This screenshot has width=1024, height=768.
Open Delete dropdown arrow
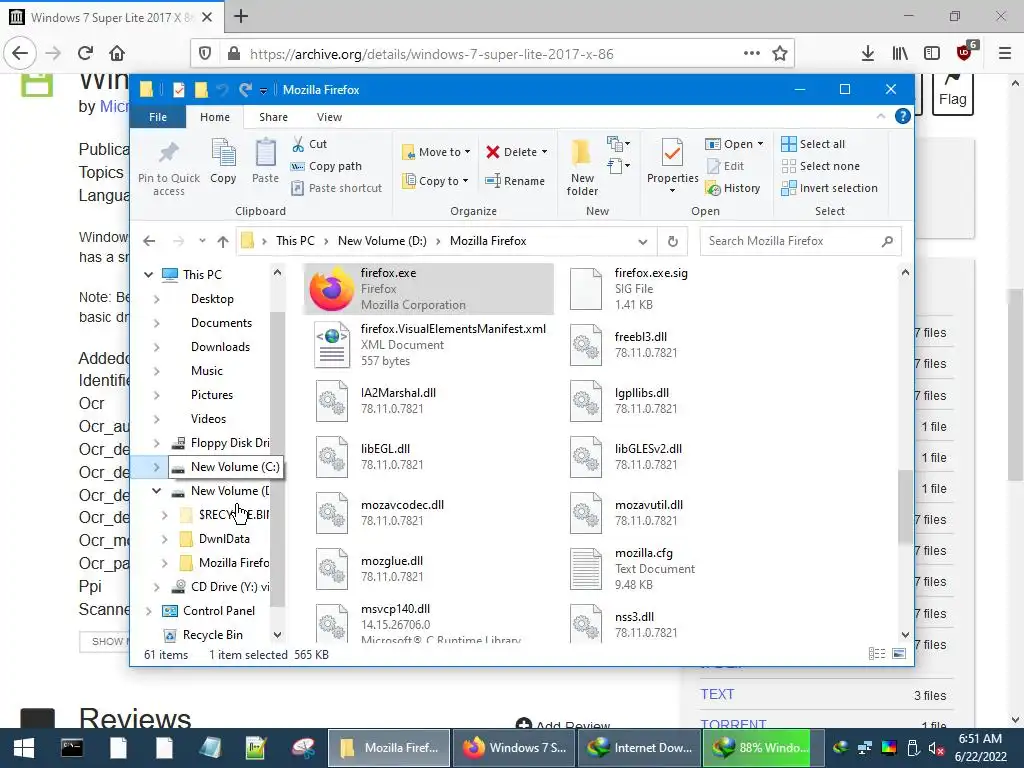coord(545,152)
